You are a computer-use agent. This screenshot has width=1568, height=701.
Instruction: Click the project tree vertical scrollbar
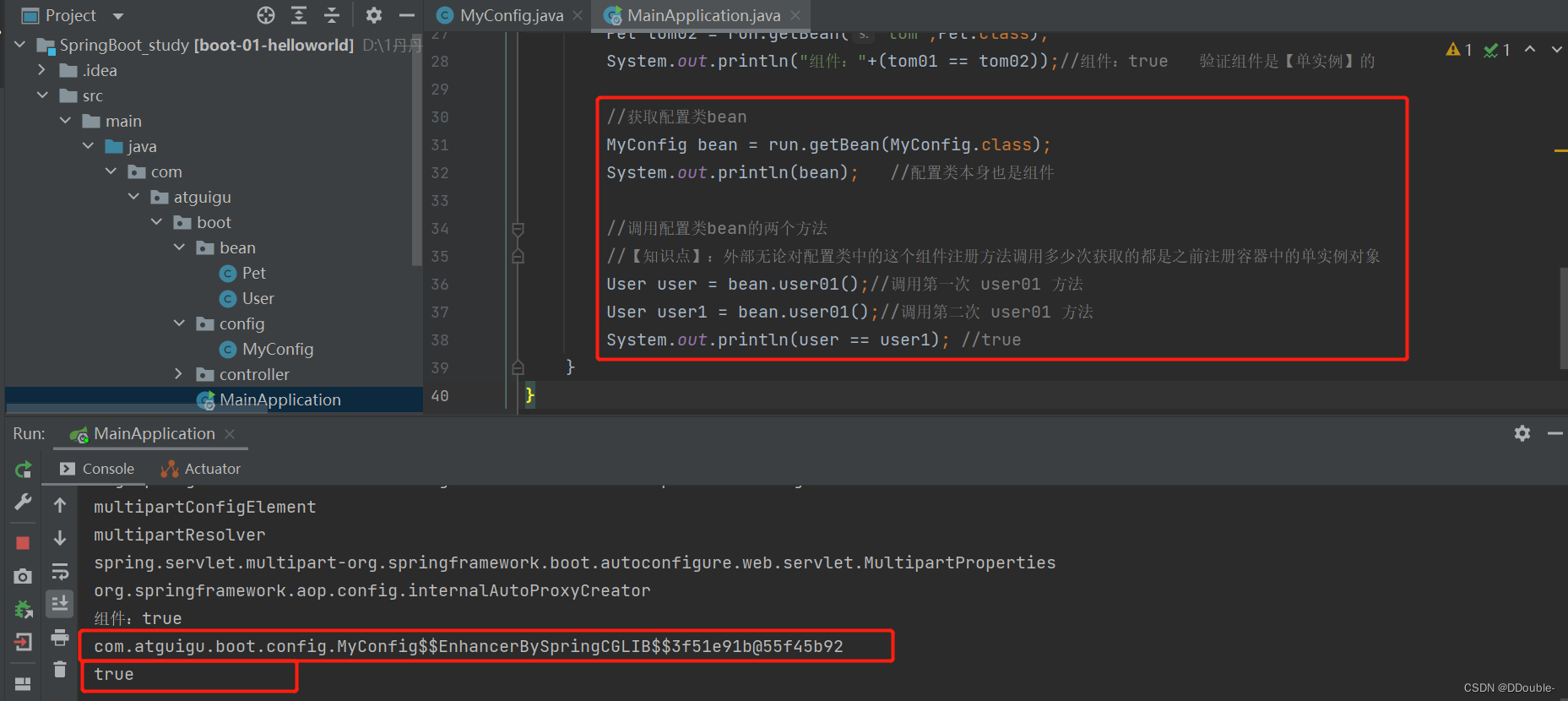tap(416, 150)
